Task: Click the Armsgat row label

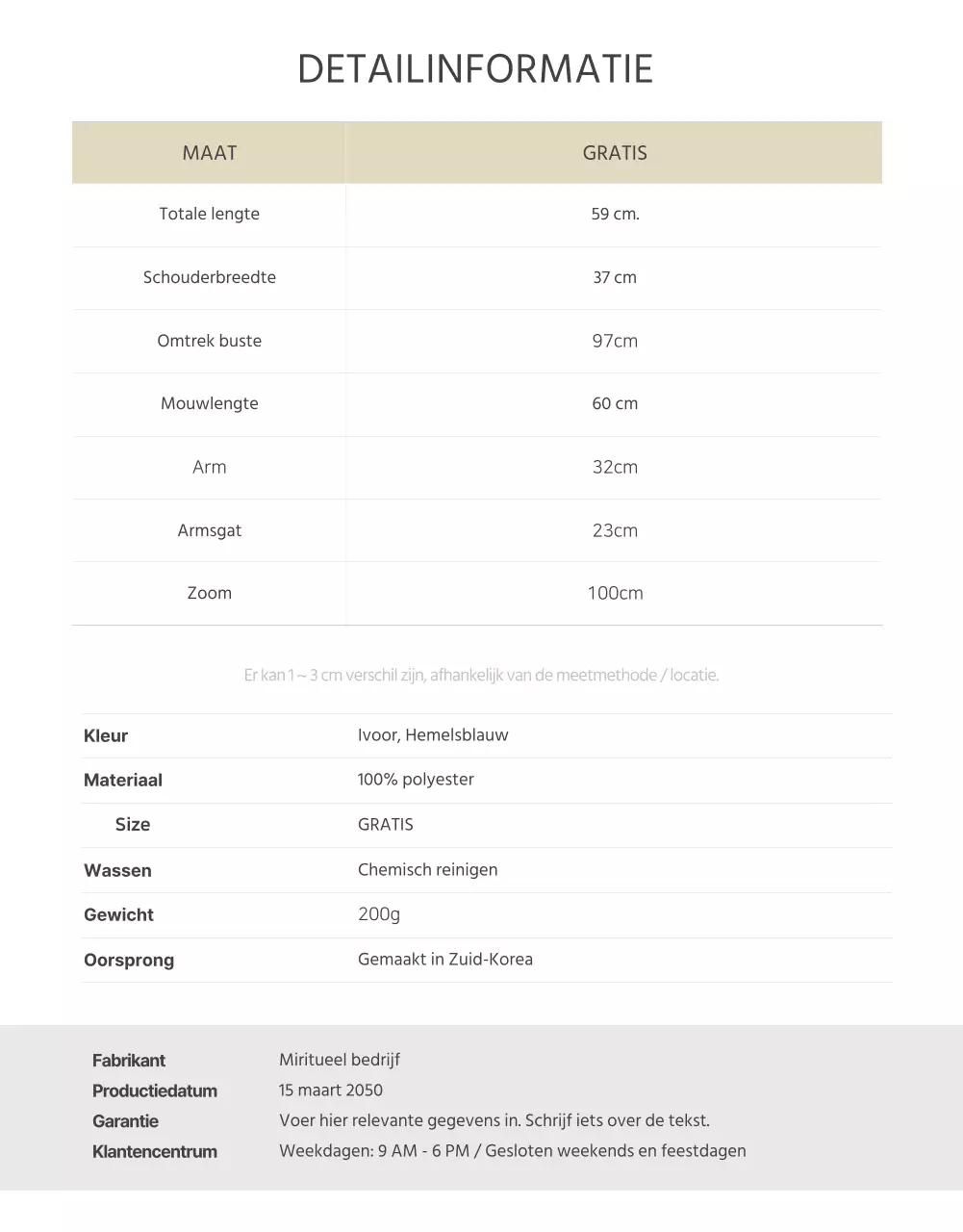Action: pyautogui.click(x=210, y=530)
